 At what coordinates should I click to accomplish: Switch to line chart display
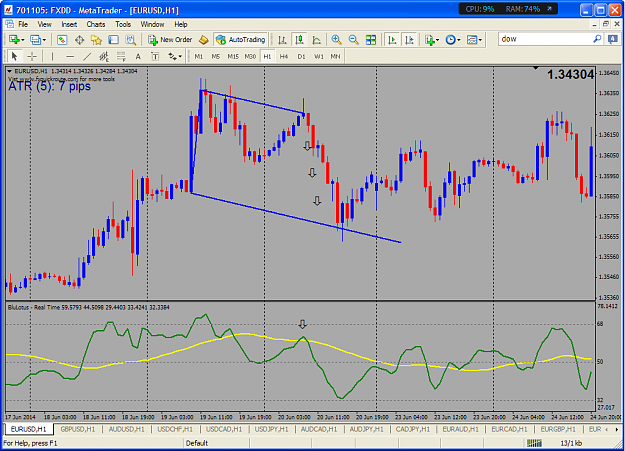coord(317,39)
